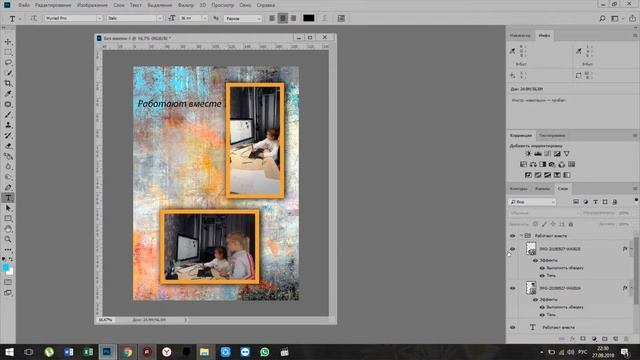Open the Файл menu
Viewport: 640px width, 360px height.
pos(24,5)
